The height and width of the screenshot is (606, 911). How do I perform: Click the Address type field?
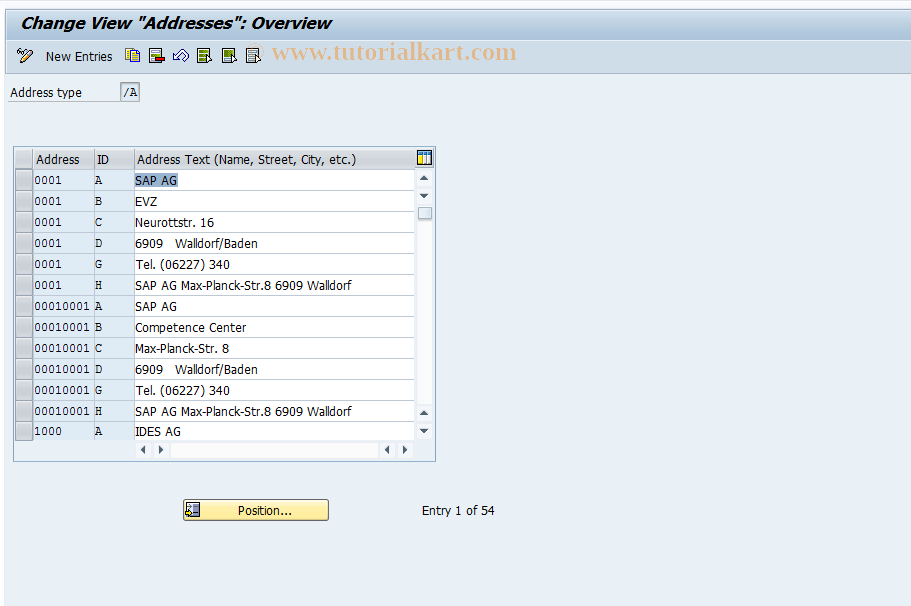pos(130,92)
